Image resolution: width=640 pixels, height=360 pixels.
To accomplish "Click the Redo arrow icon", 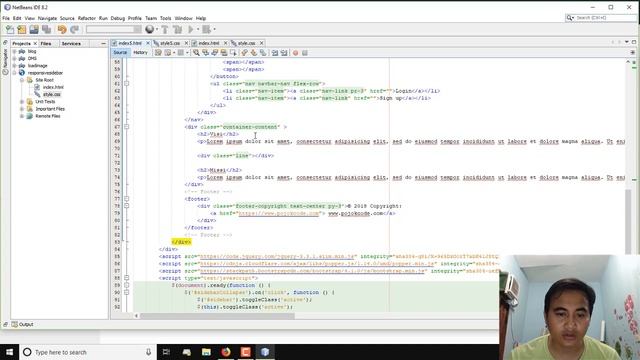I will click(74, 29).
